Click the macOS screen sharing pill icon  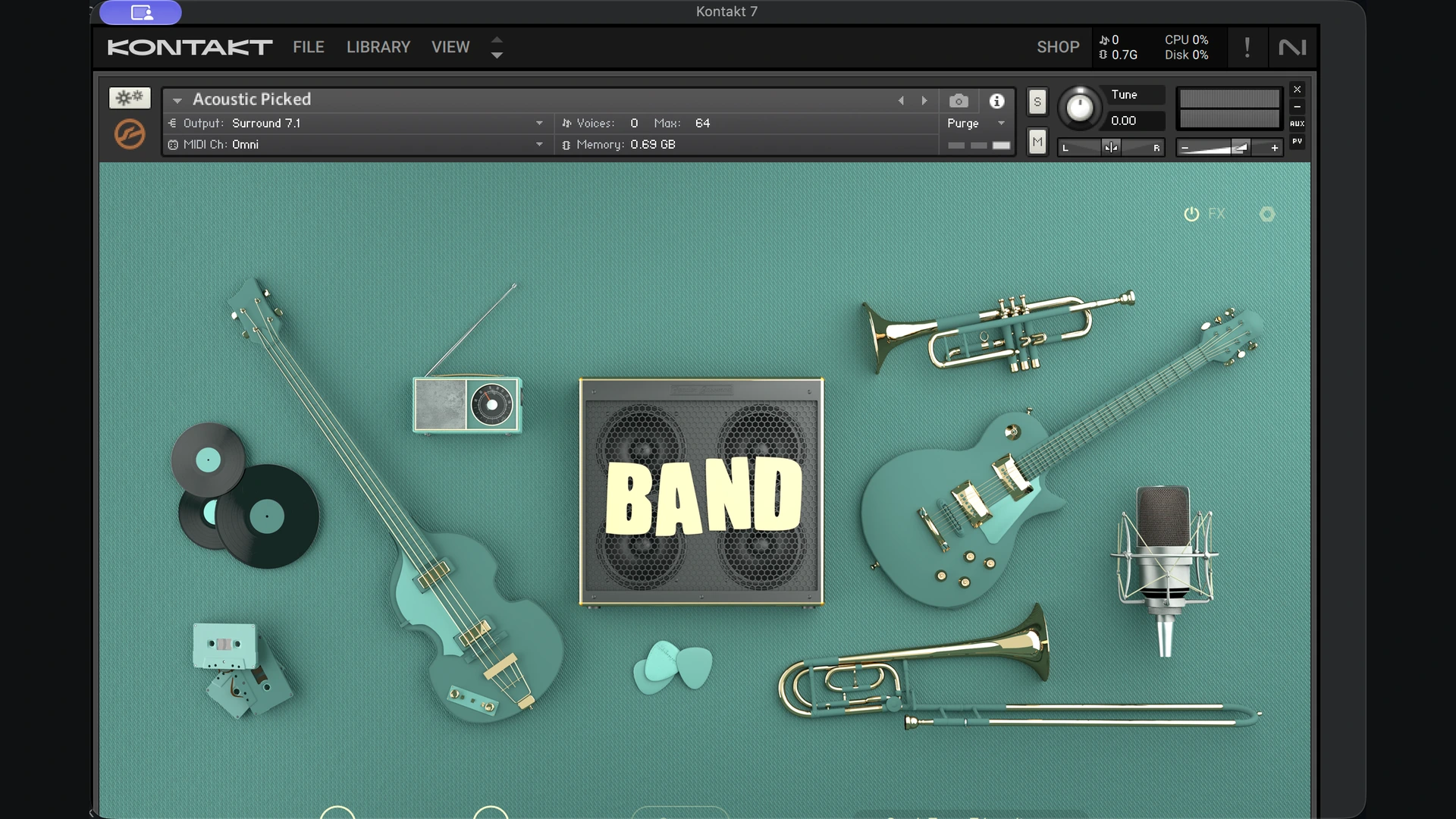click(x=141, y=12)
